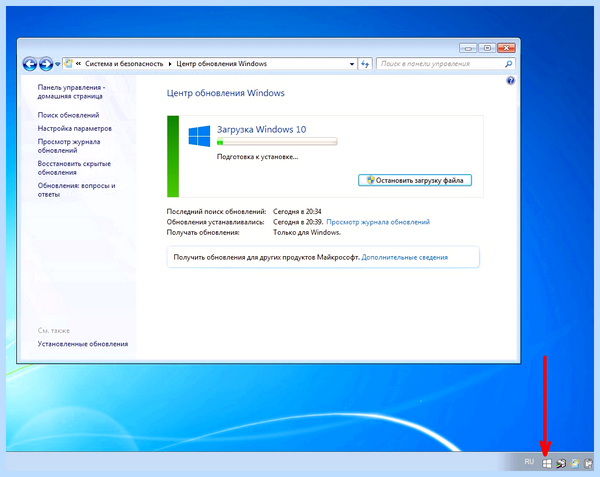Select 'Центр обновления Windows' breadcrumb
600x477 pixels.
pos(222,64)
